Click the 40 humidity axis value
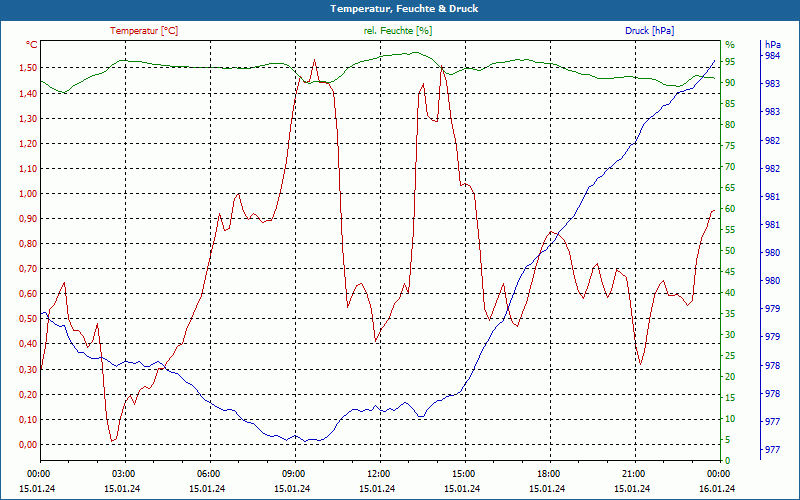This screenshot has width=800, height=500. (x=730, y=293)
